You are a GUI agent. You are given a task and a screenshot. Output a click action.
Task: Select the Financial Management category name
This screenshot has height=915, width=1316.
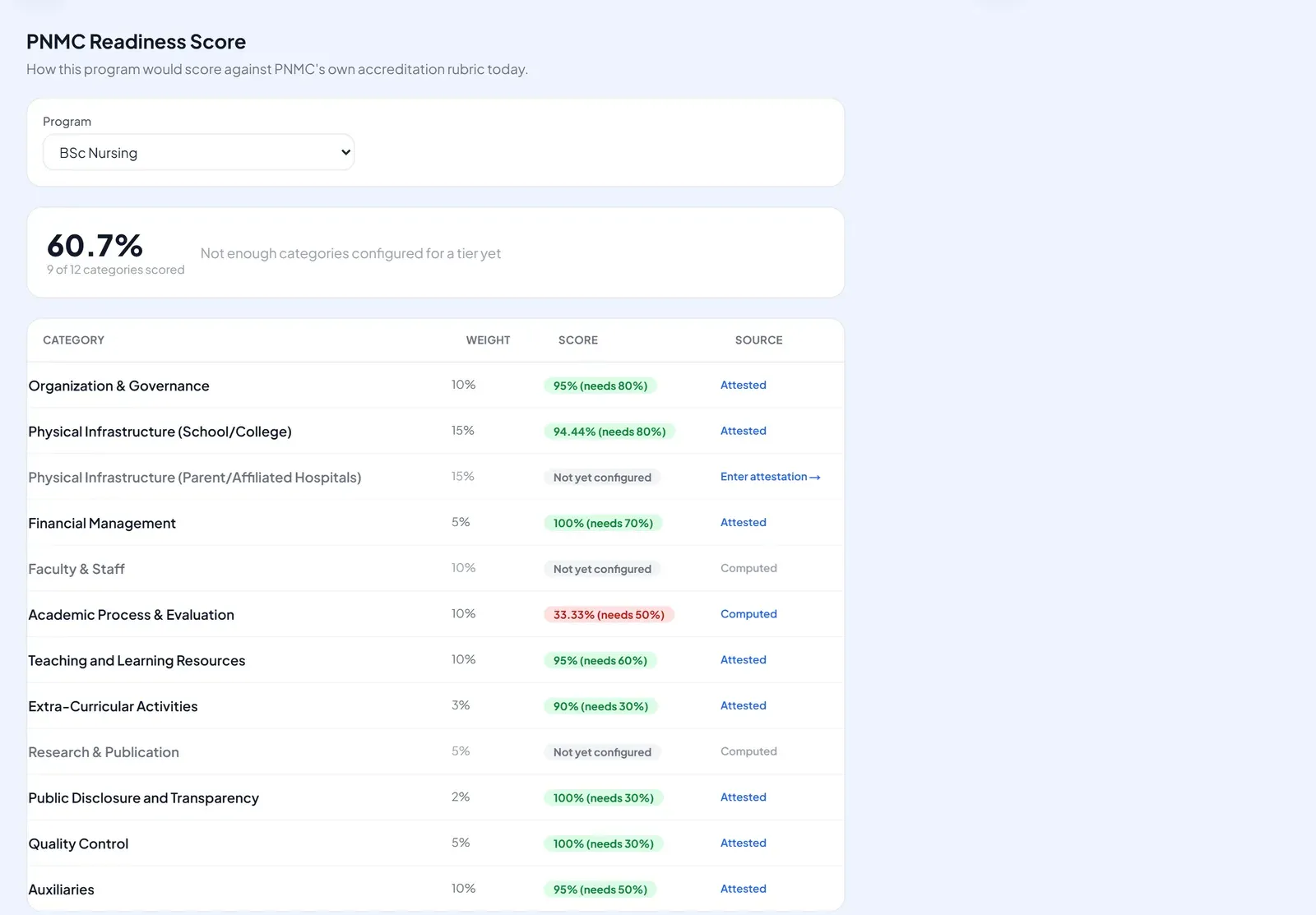coord(102,523)
